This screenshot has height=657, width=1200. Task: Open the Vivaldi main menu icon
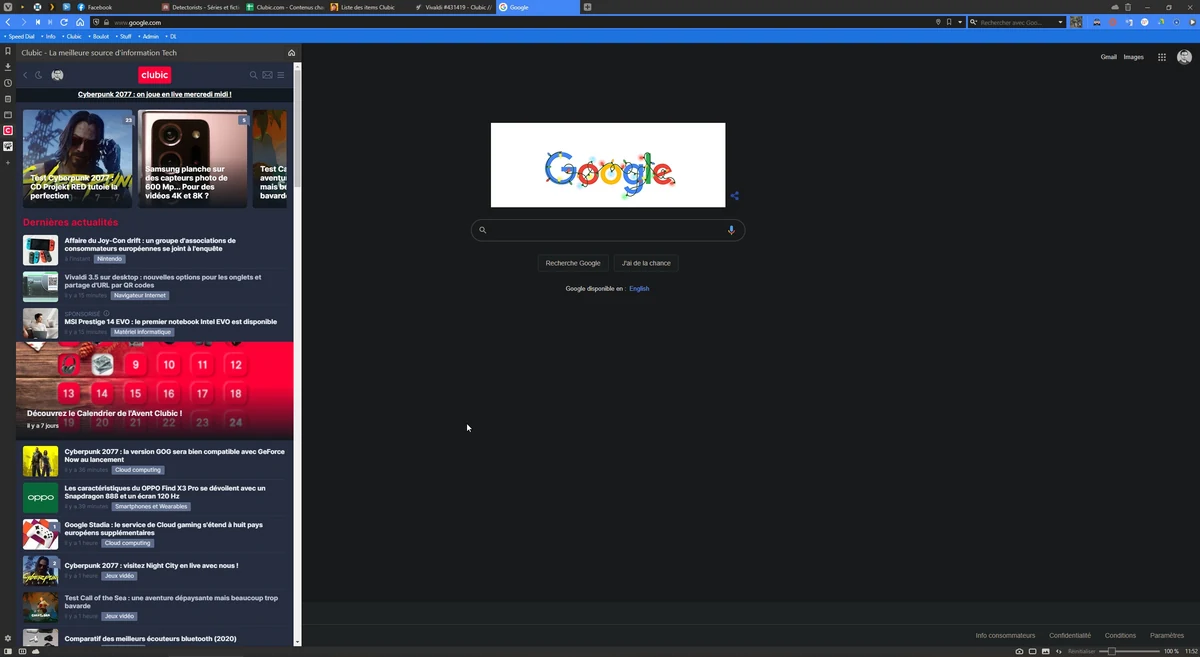[8, 7]
